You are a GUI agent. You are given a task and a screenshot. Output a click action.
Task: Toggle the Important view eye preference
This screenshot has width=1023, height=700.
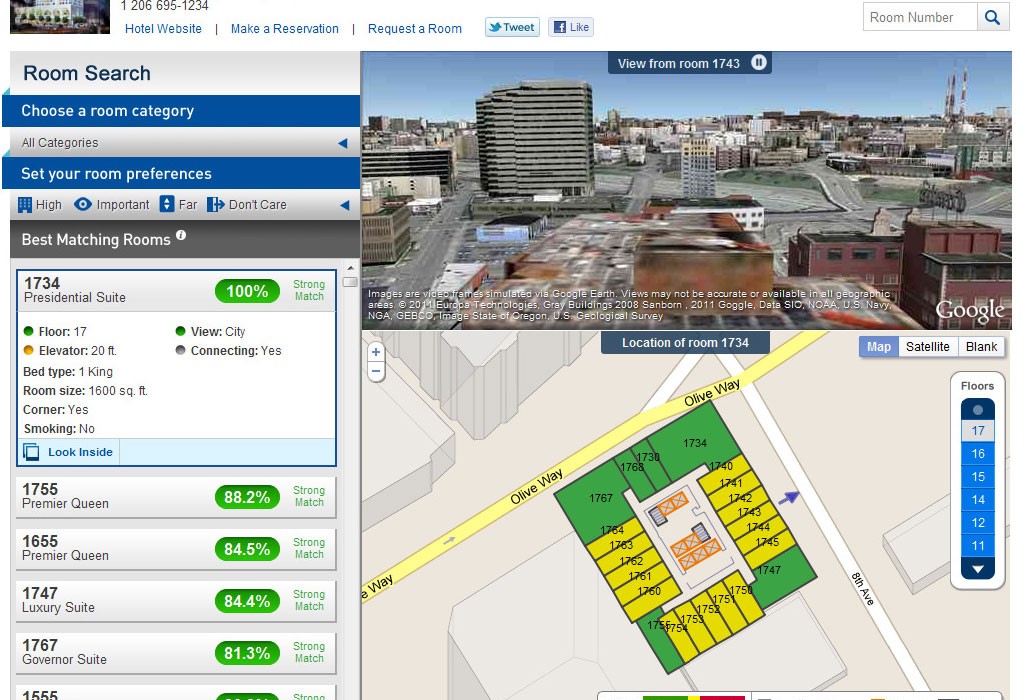pos(83,205)
